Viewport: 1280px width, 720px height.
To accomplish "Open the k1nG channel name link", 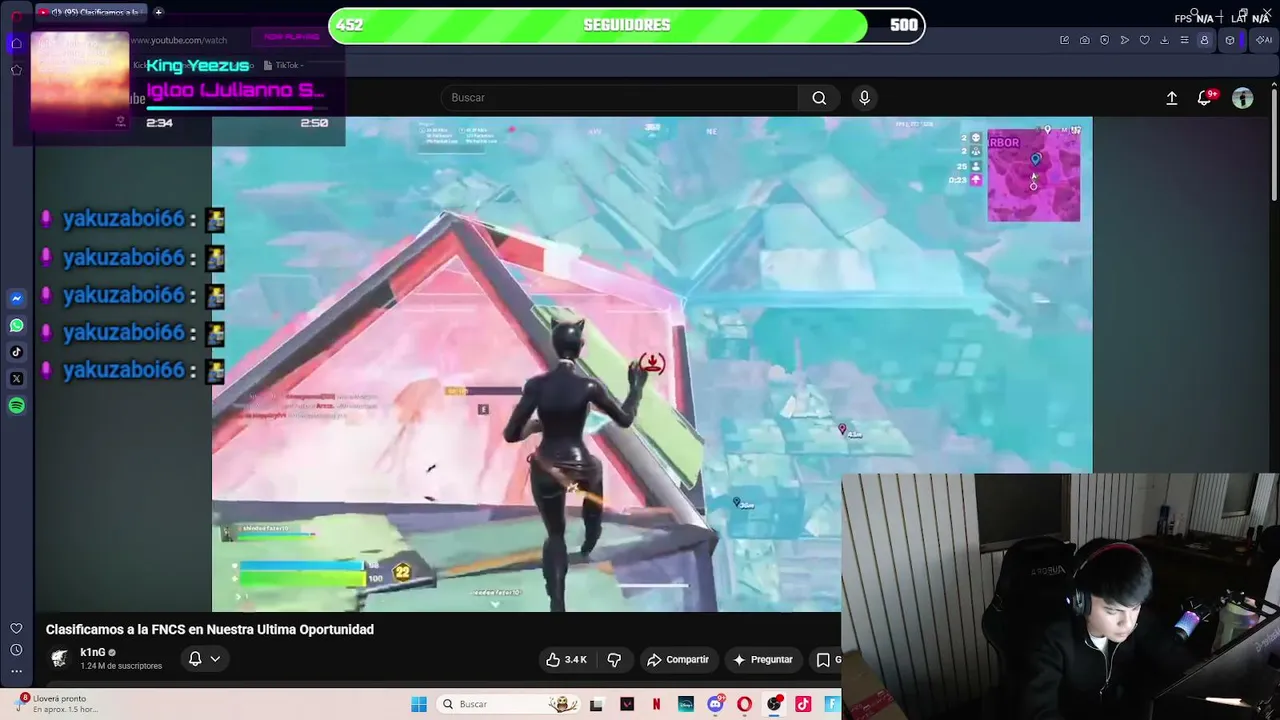I will coord(93,652).
